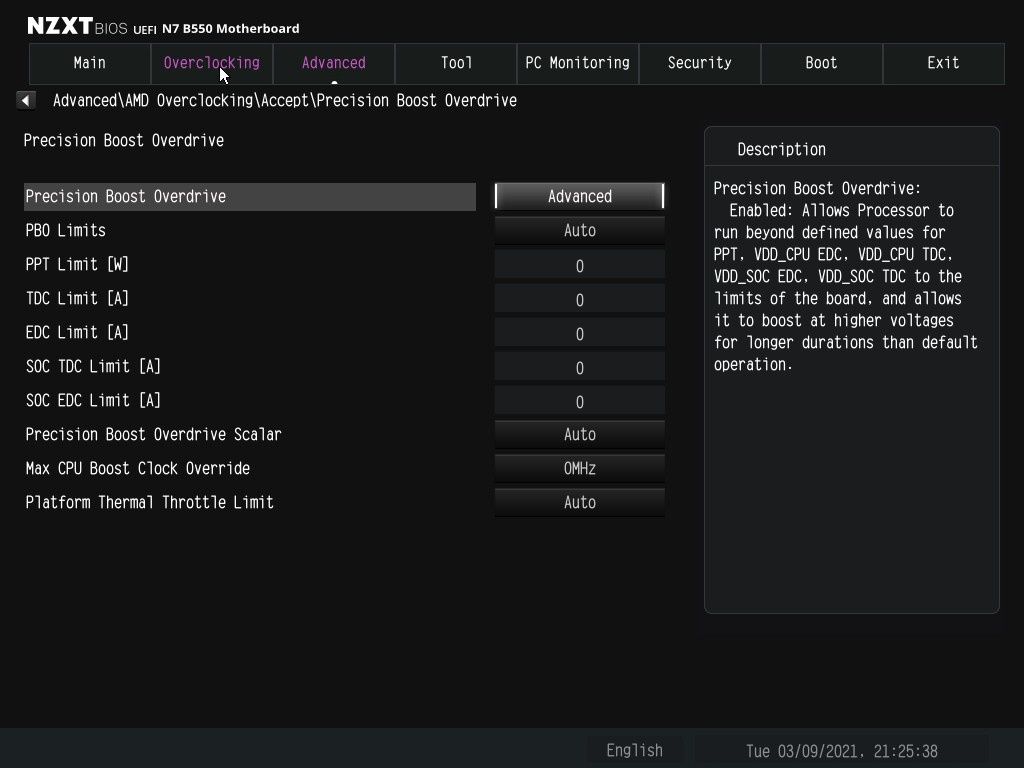Screen dimensions: 1024x768
Task: Click the Description panel header
Action: coord(782,150)
